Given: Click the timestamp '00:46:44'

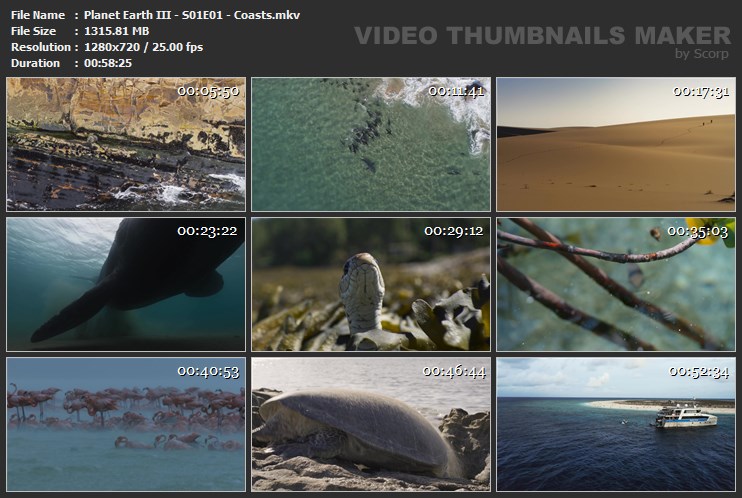Looking at the screenshot, I should tap(454, 372).
